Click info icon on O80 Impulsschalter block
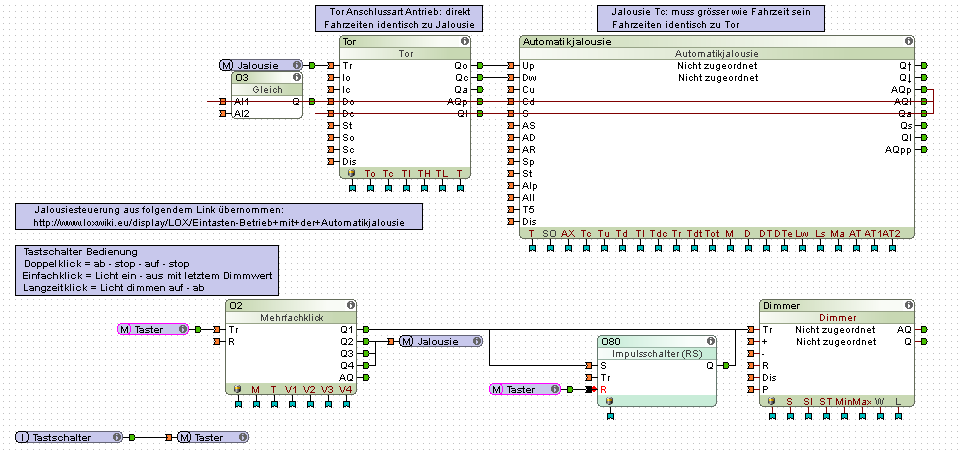 click(711, 341)
